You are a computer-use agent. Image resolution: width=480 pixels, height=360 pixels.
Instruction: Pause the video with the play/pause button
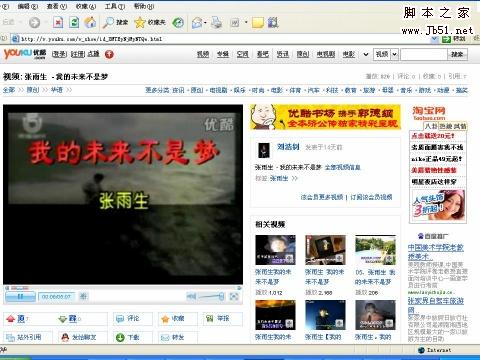point(20,296)
